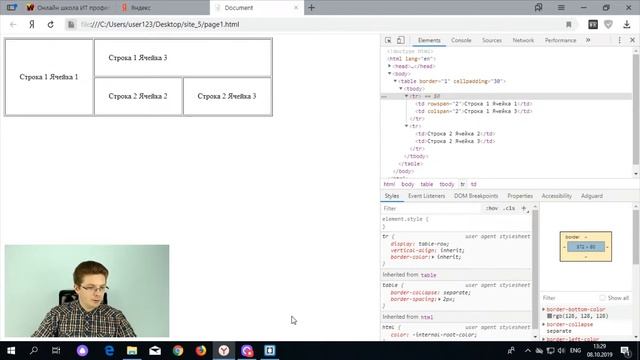Image resolution: width=640 pixels, height=360 pixels.
Task: Switch to the Sources tab
Action: [492, 40]
